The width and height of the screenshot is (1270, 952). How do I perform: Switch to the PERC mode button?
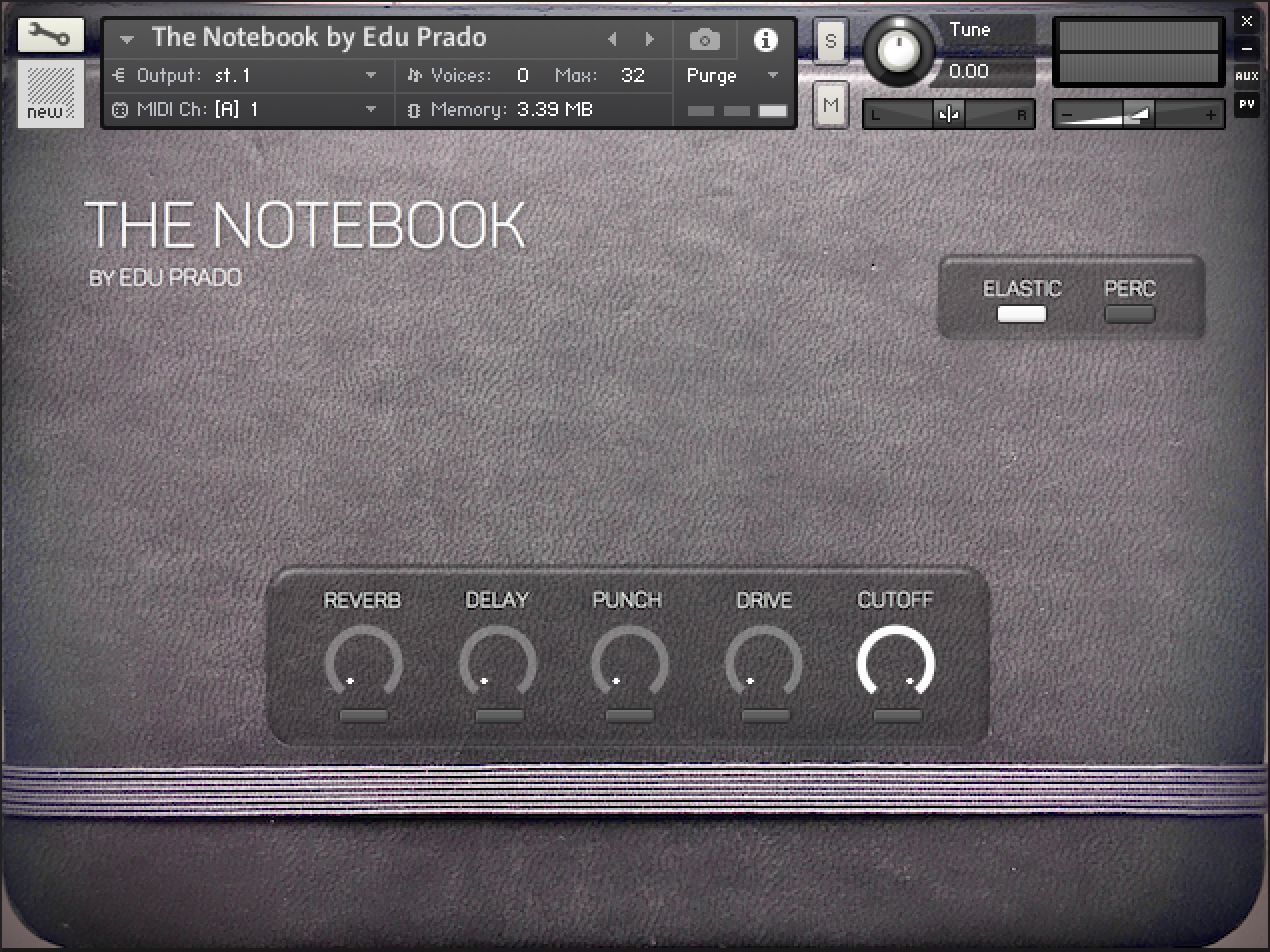tap(1129, 314)
